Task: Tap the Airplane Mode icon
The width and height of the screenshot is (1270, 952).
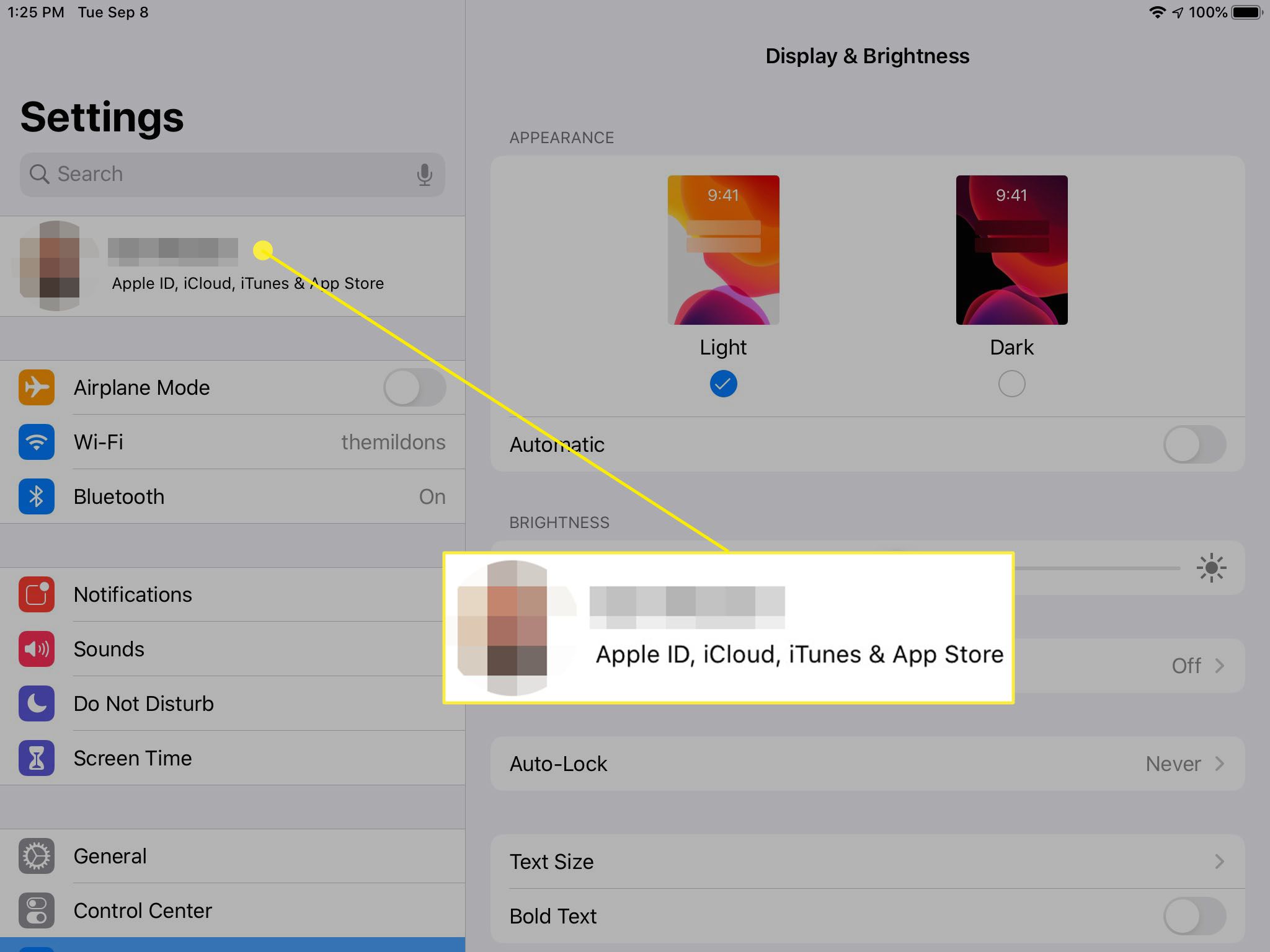Action: (x=37, y=387)
